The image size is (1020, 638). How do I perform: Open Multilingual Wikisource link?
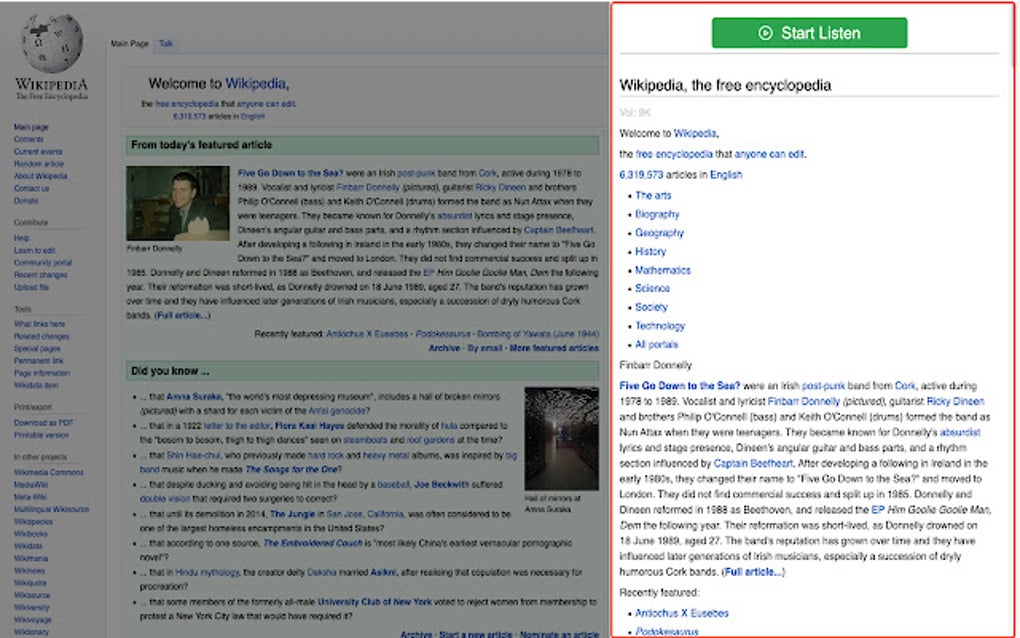(51, 509)
